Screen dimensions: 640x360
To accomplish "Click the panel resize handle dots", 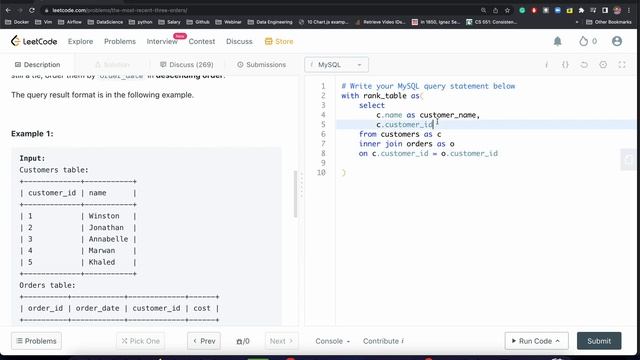I will (x=302, y=185).
